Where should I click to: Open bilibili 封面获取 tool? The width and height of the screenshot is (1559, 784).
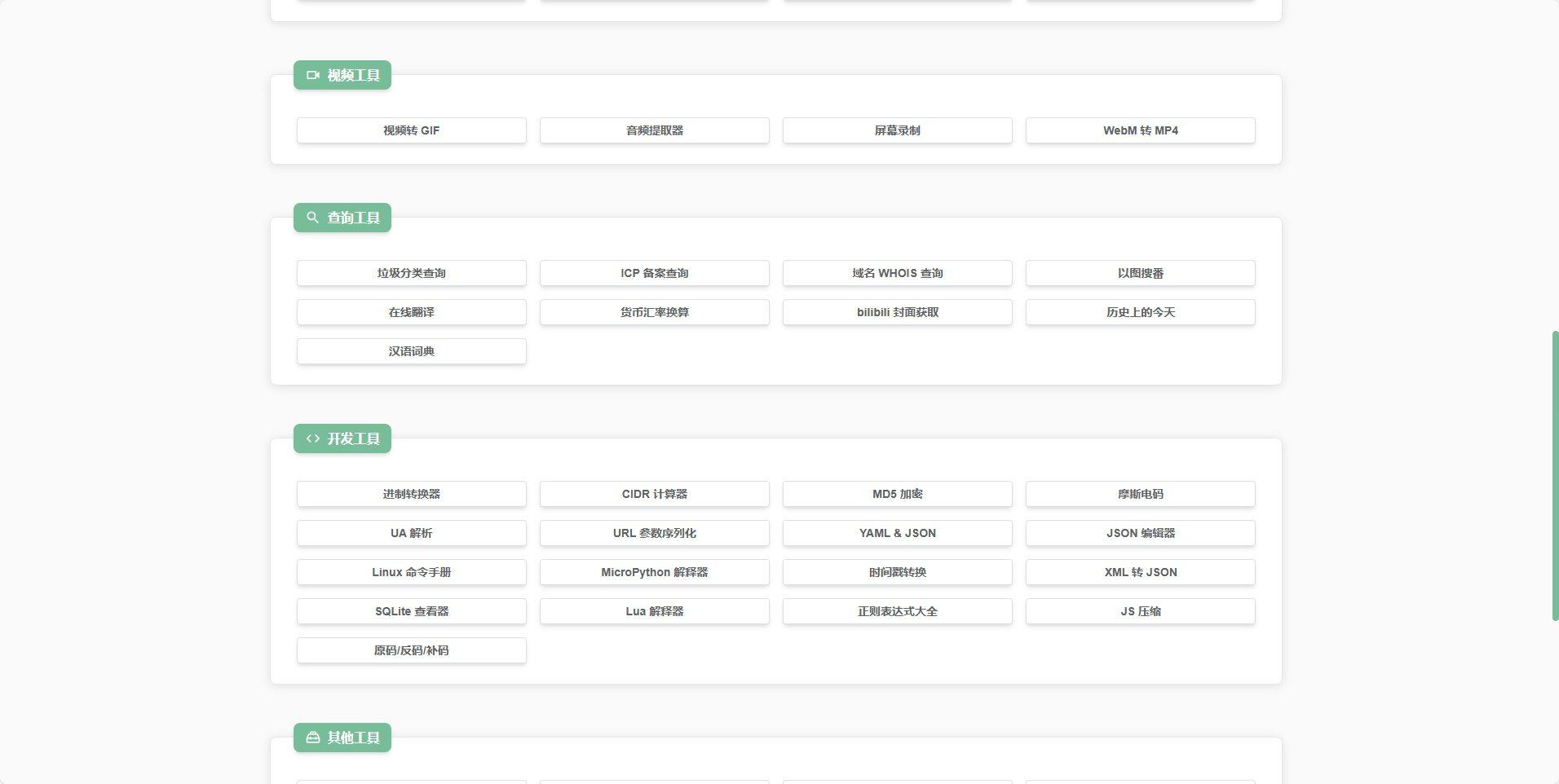point(897,312)
